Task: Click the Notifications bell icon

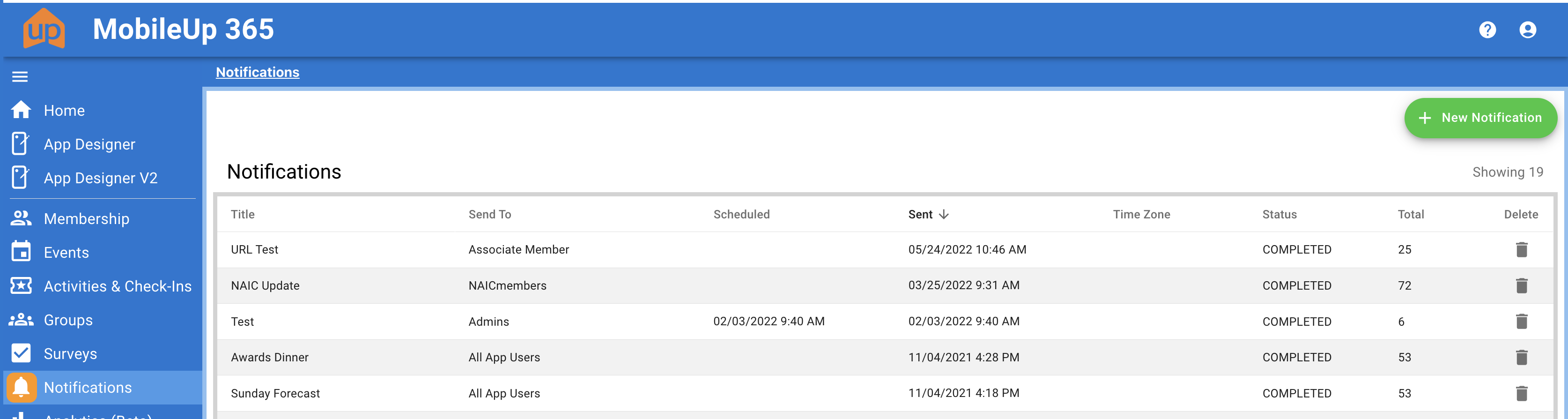Action: pos(21,387)
